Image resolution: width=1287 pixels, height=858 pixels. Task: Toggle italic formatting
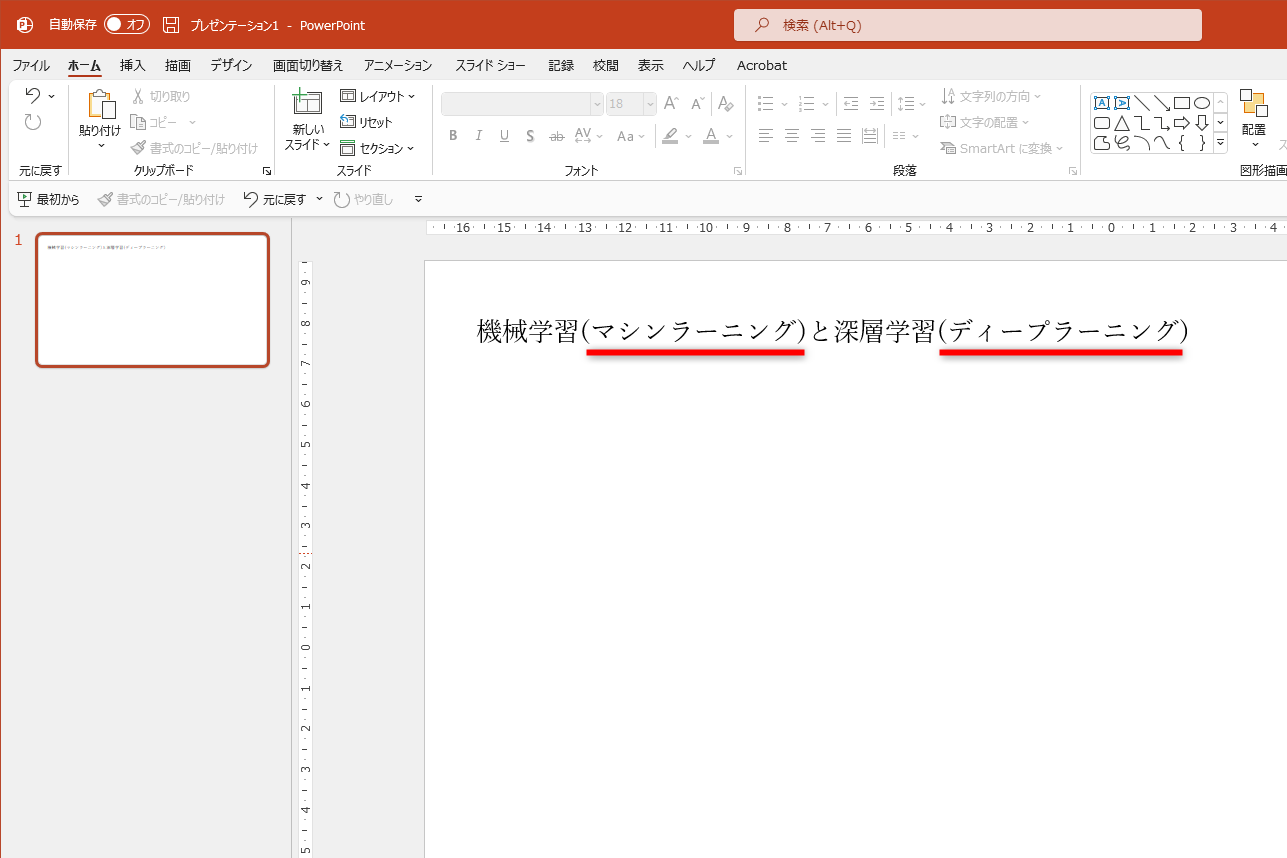pyautogui.click(x=478, y=135)
